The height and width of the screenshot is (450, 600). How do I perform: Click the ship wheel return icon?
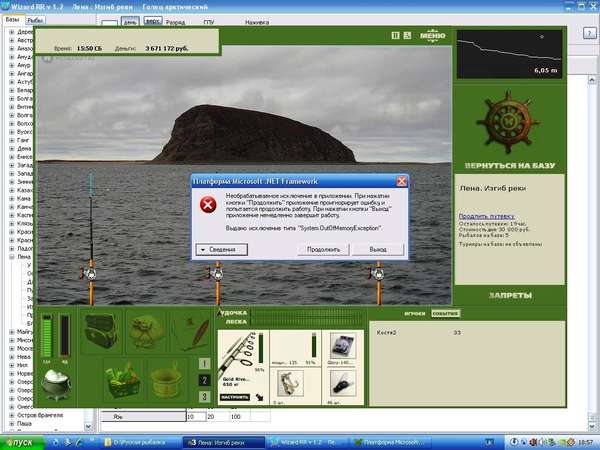pyautogui.click(x=508, y=122)
